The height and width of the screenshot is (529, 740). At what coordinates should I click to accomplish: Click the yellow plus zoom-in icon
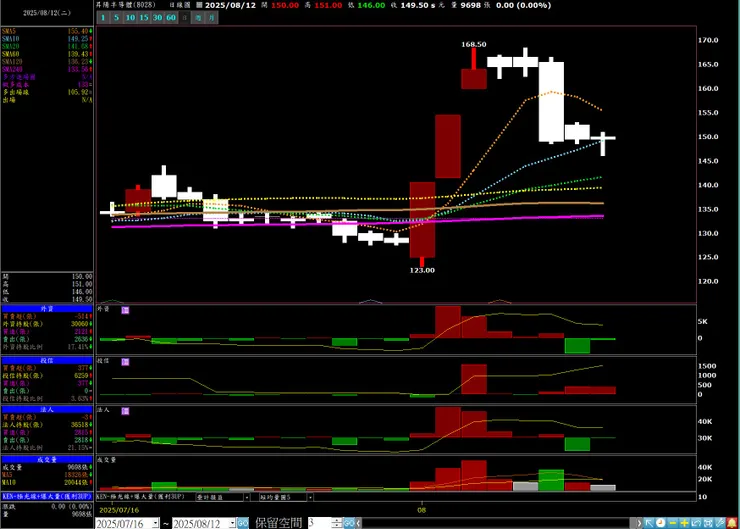[684, 523]
